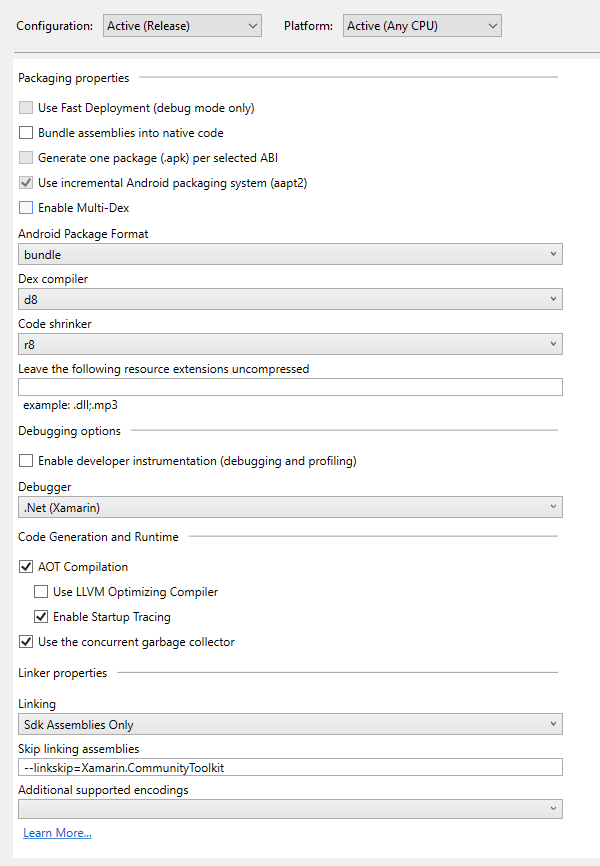Check Bundle assemblies into native code
This screenshot has width=600, height=866.
pos(26,133)
